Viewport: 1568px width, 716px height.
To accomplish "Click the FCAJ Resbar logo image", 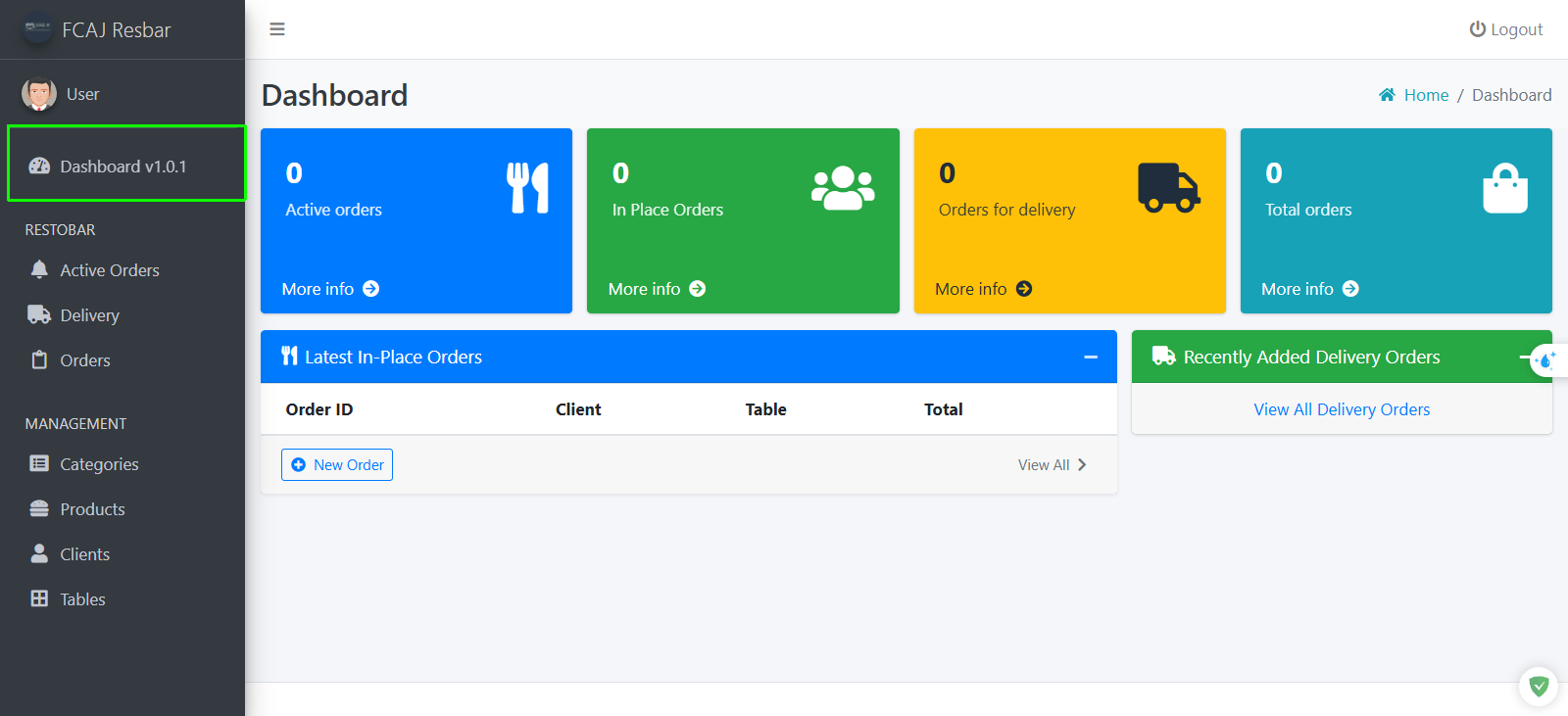I will coord(37,29).
